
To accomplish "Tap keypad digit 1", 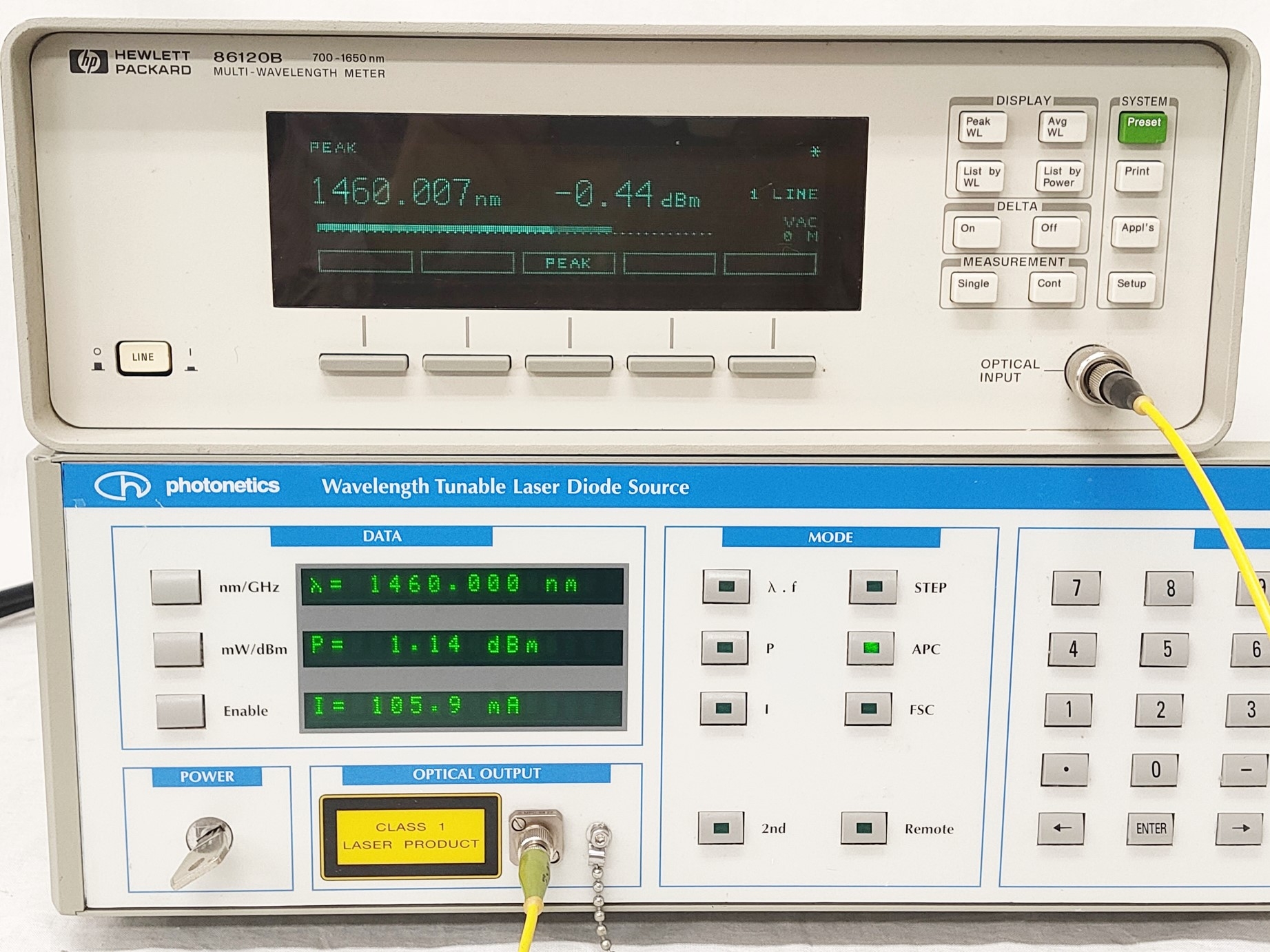I will pyautogui.click(x=1068, y=710).
